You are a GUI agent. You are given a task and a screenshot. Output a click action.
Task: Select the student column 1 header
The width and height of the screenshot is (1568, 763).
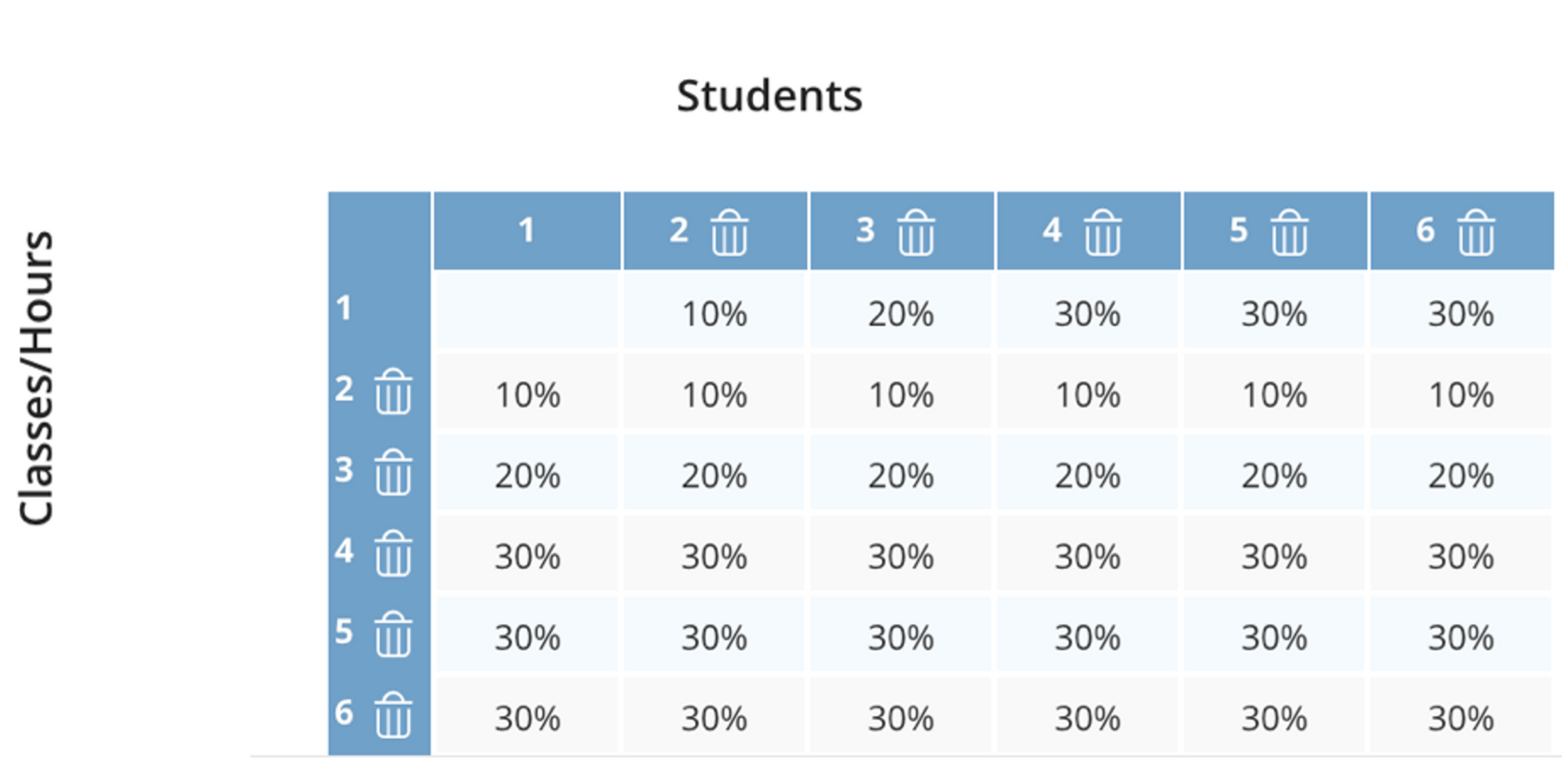527,230
